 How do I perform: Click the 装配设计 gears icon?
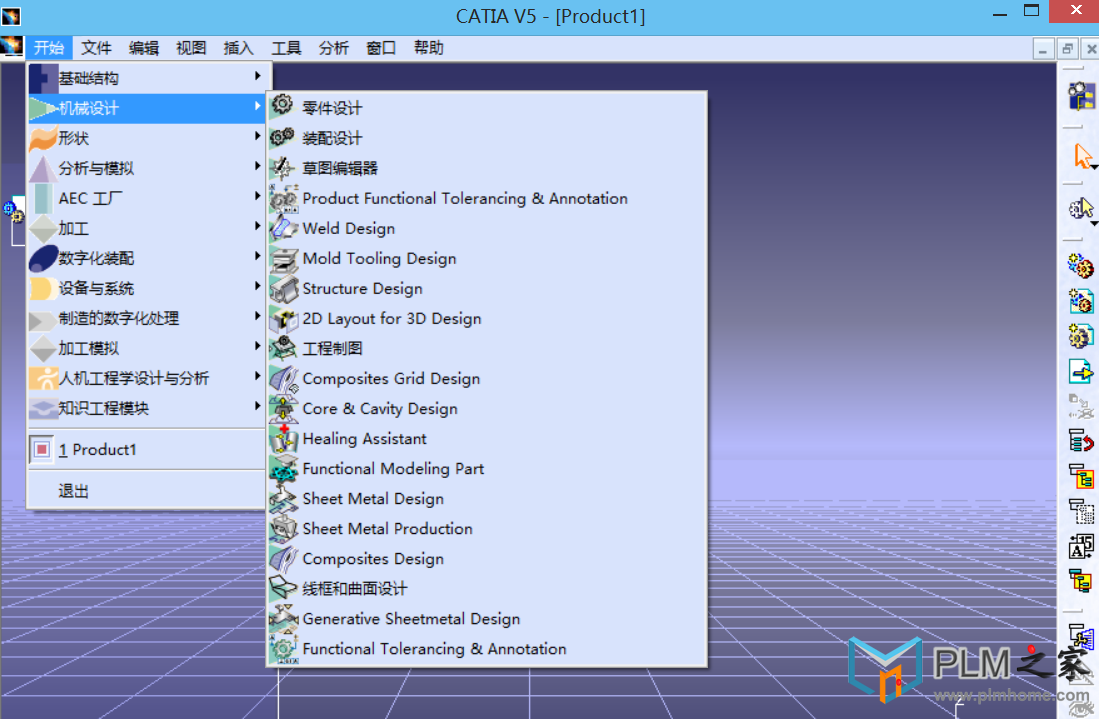point(282,137)
